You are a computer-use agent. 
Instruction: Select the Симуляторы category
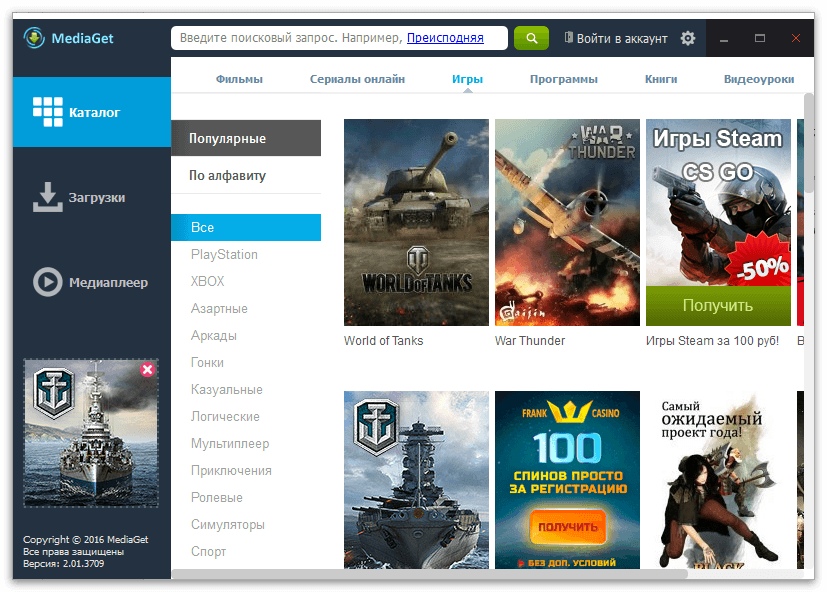tap(228, 524)
